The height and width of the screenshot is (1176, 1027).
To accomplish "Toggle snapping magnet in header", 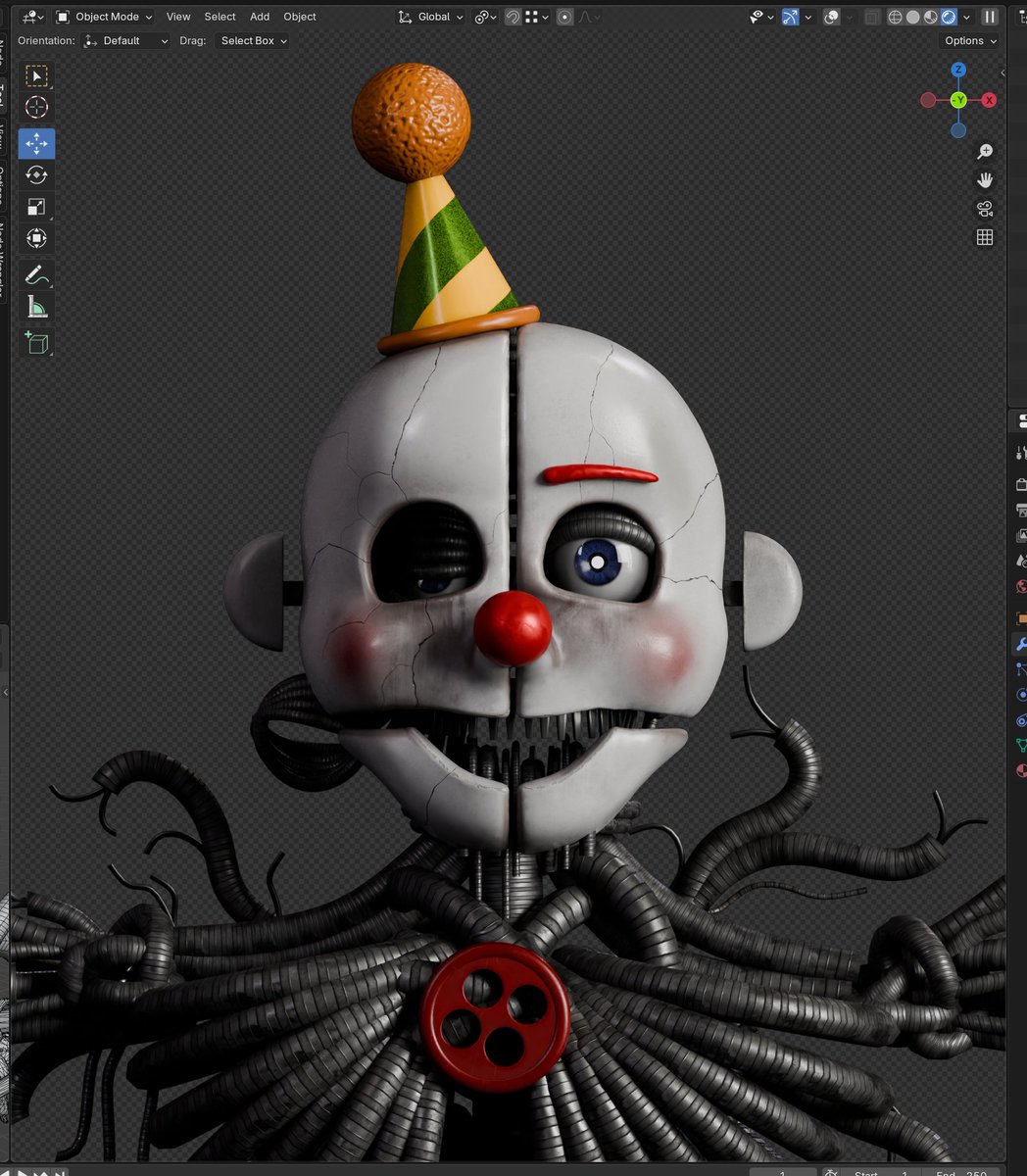I will 513,17.
